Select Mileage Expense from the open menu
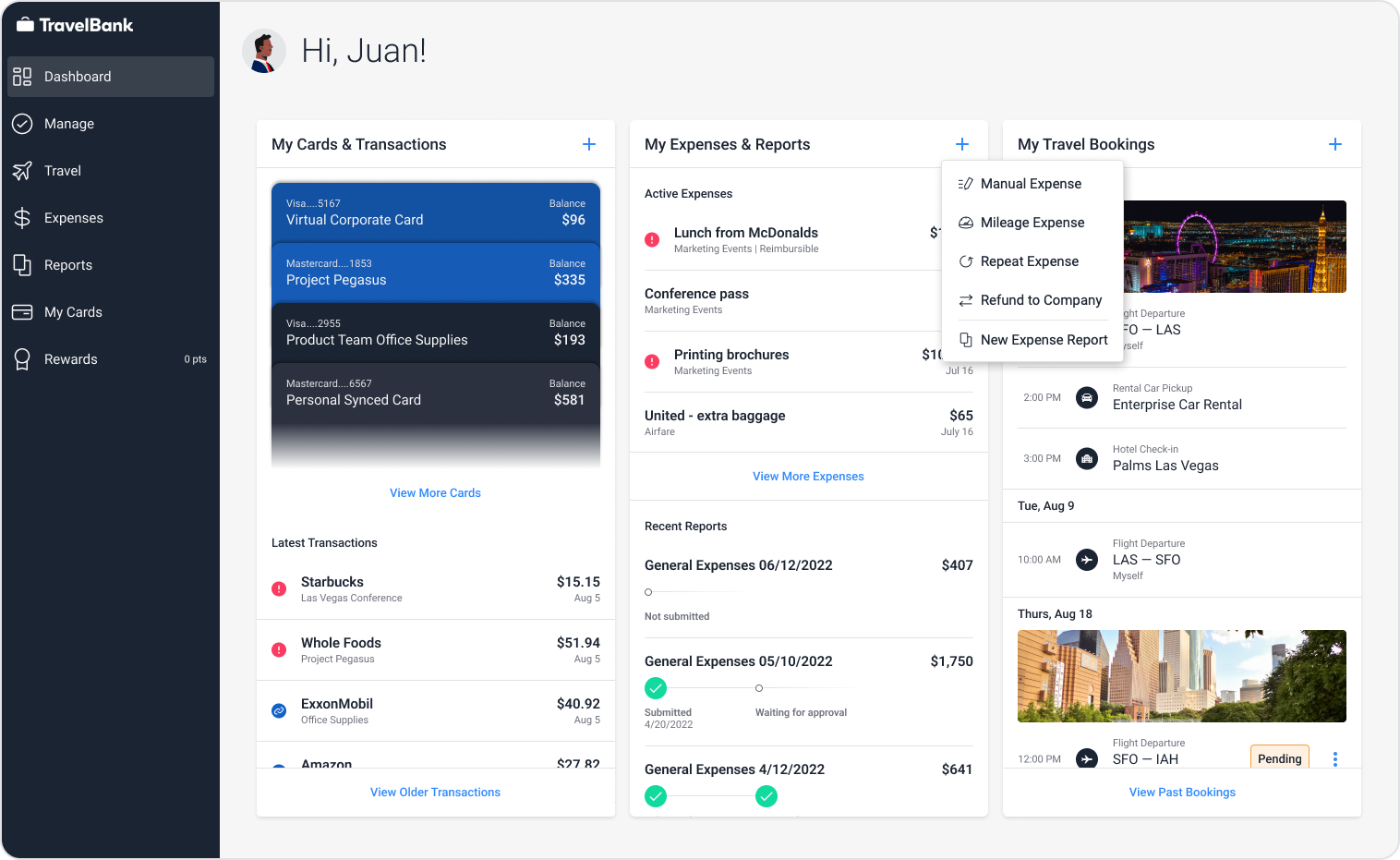 [1032, 223]
